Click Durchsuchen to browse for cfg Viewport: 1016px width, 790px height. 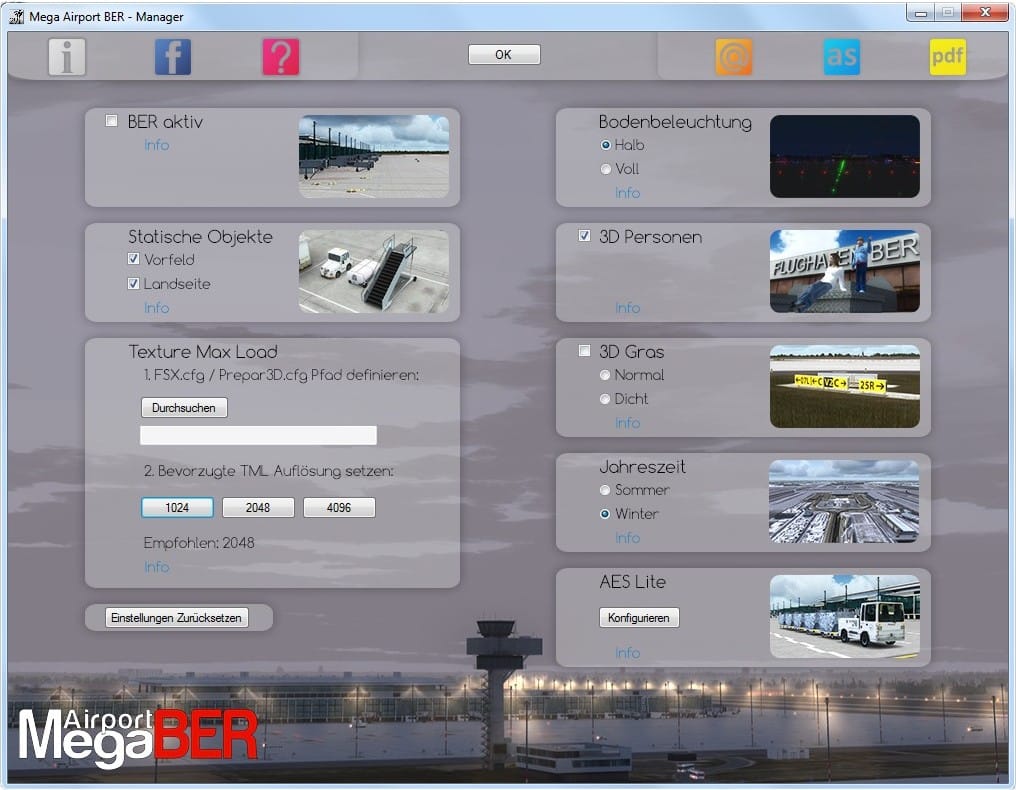pos(184,408)
